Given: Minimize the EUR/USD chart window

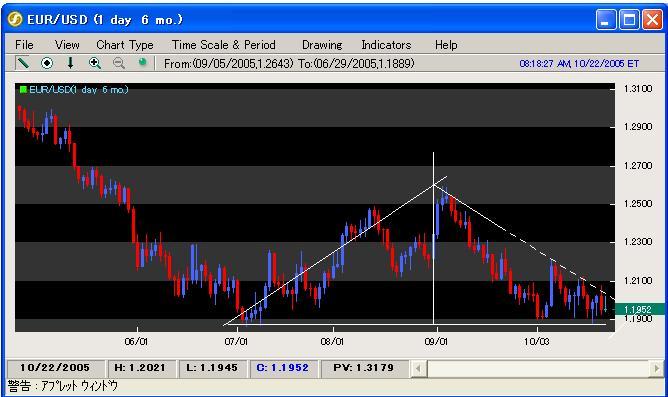Looking at the screenshot, I should (x=606, y=20).
